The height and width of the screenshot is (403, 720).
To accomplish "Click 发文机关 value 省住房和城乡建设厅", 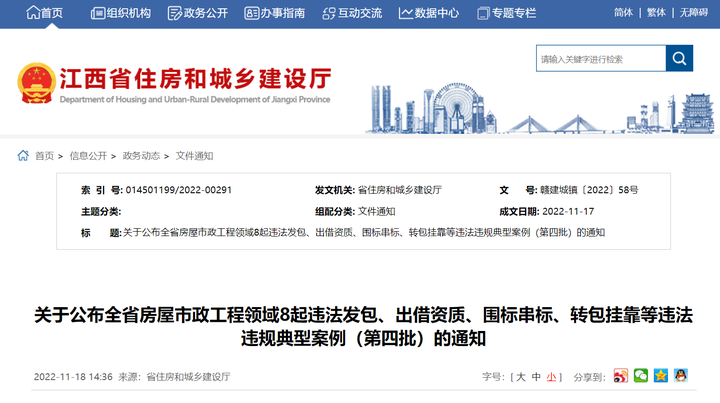I will tap(399, 190).
